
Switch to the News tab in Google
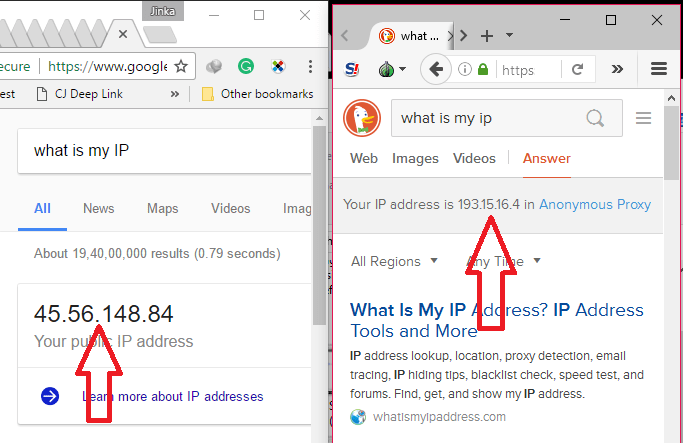[98, 209]
